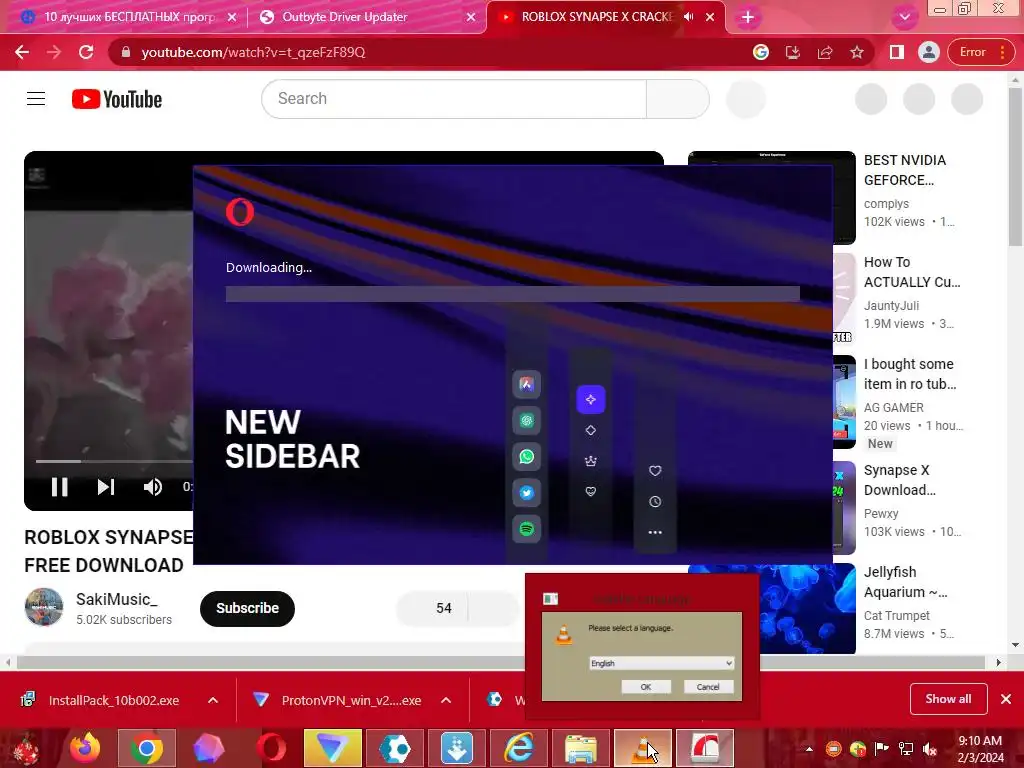Click the Opera logo in the installer

(x=240, y=212)
